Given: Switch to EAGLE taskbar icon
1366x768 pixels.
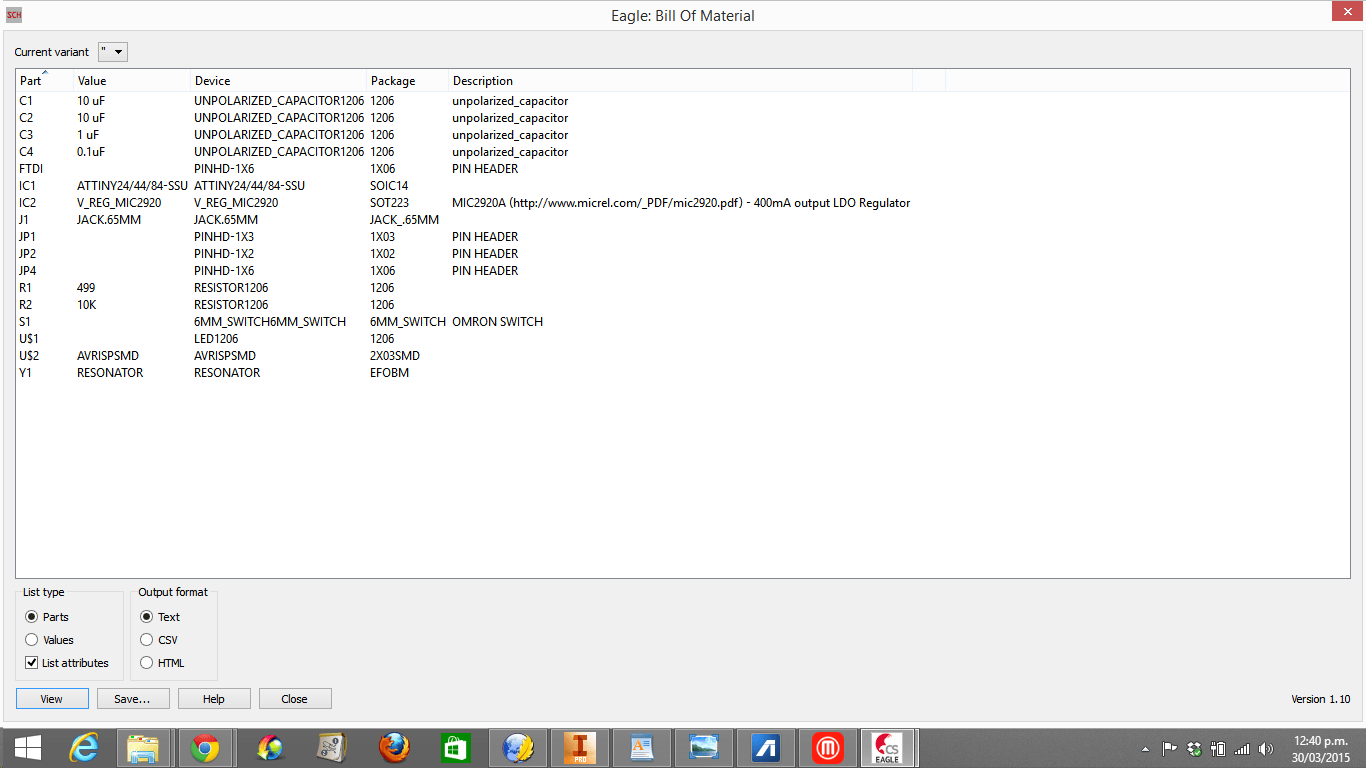Looking at the screenshot, I should (888, 748).
